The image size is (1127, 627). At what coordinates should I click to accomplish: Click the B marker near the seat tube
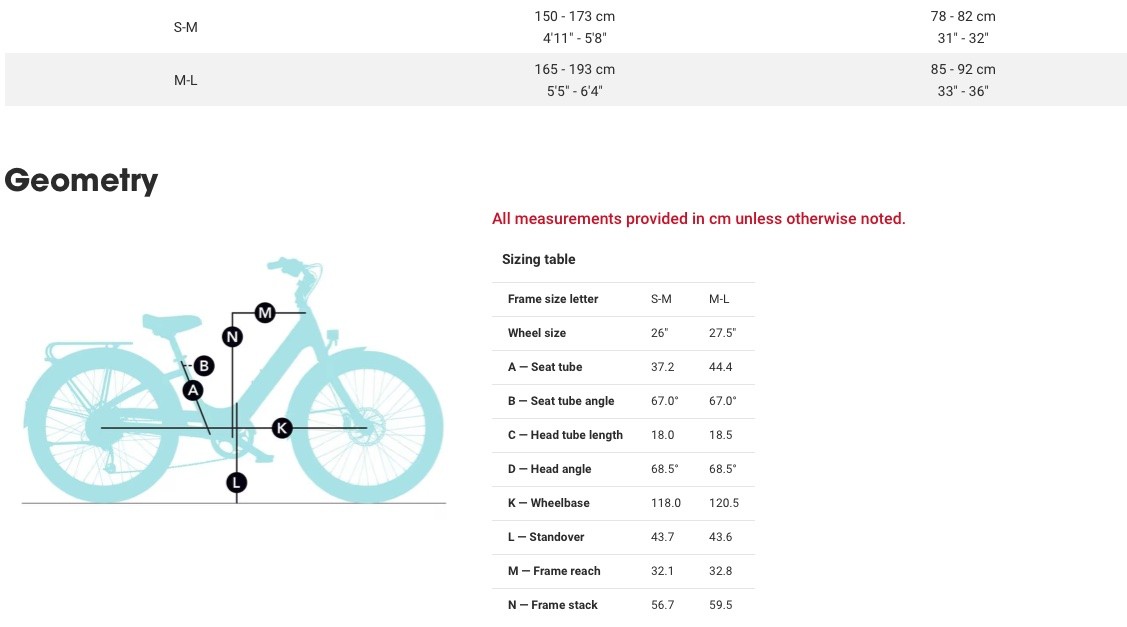(x=204, y=366)
